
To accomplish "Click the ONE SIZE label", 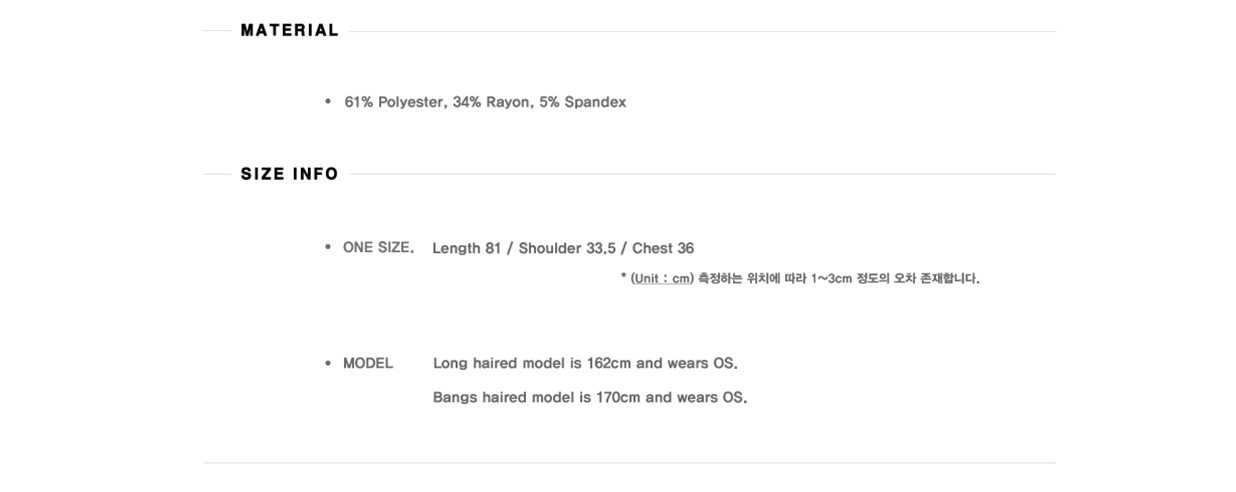I will click(378, 247).
